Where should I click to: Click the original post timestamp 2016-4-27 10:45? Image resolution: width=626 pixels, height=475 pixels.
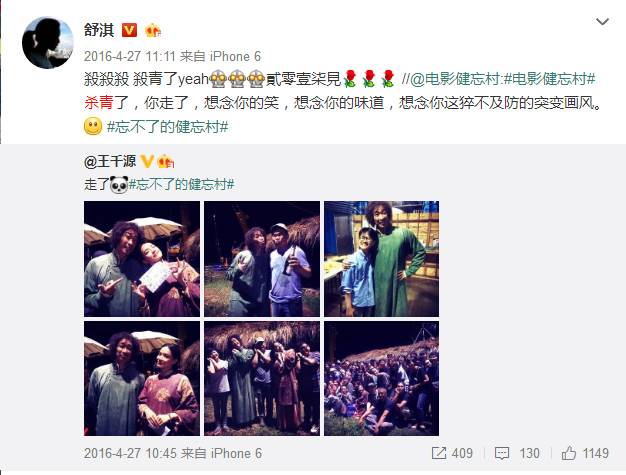point(130,453)
